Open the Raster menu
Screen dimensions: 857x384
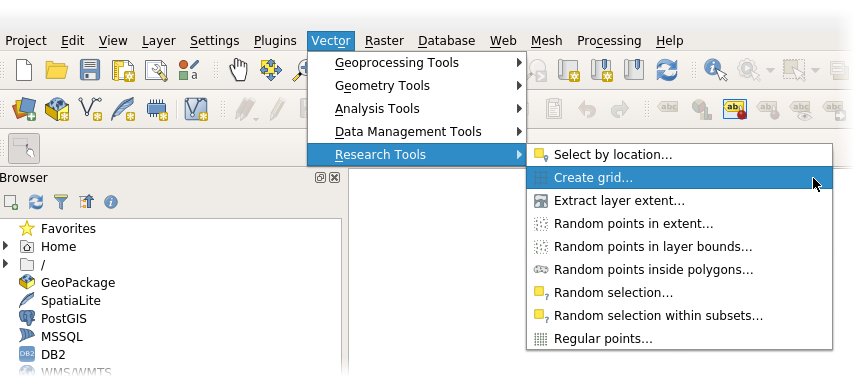coord(384,41)
